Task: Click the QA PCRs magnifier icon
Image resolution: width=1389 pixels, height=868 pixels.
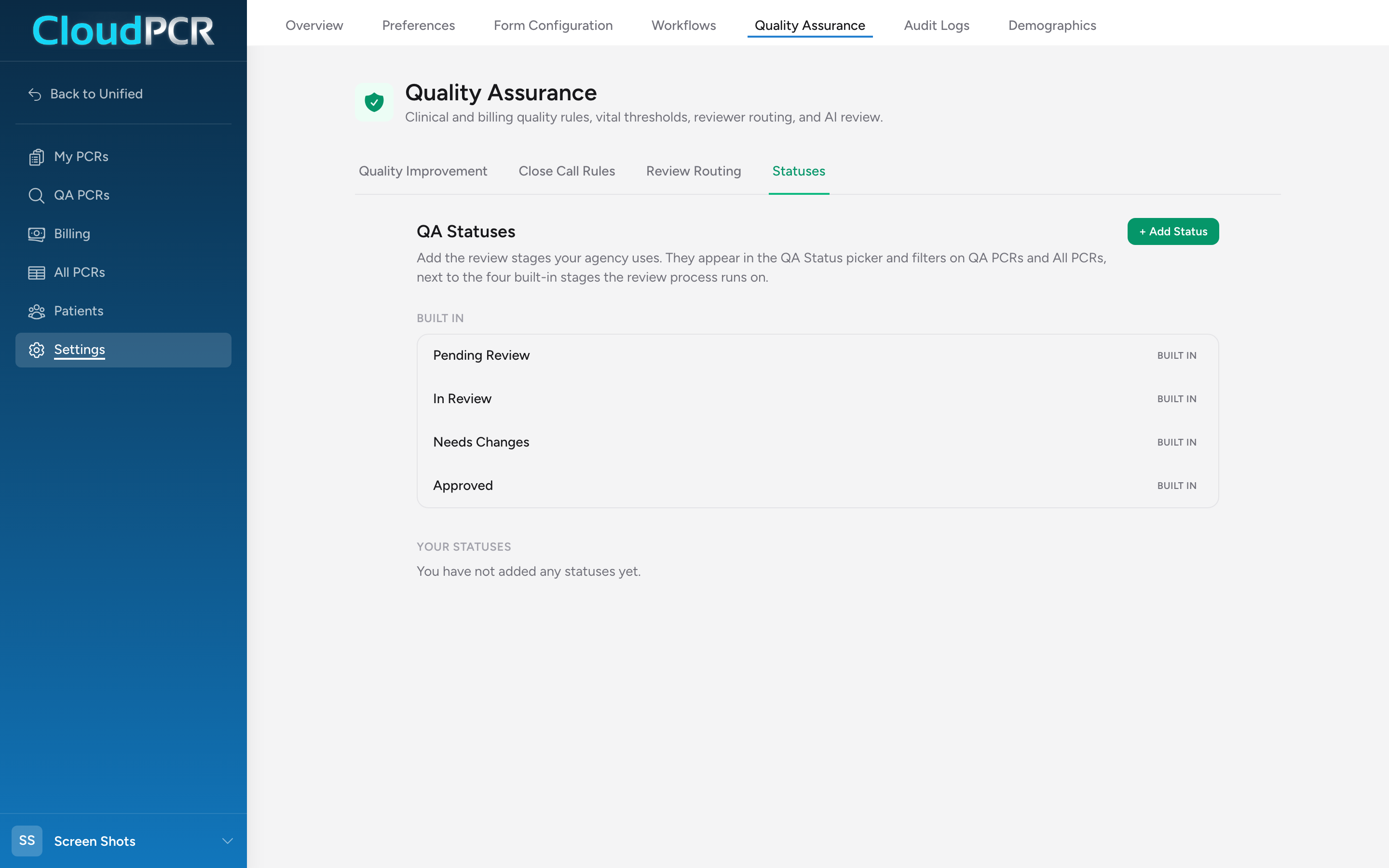Action: pyautogui.click(x=36, y=195)
